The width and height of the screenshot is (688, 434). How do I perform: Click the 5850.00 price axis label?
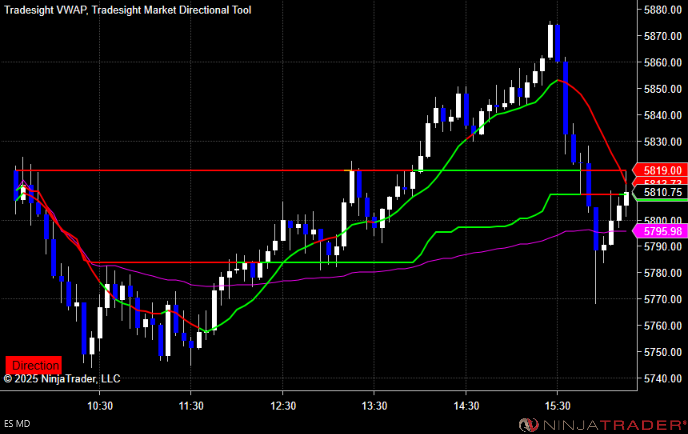(x=663, y=89)
